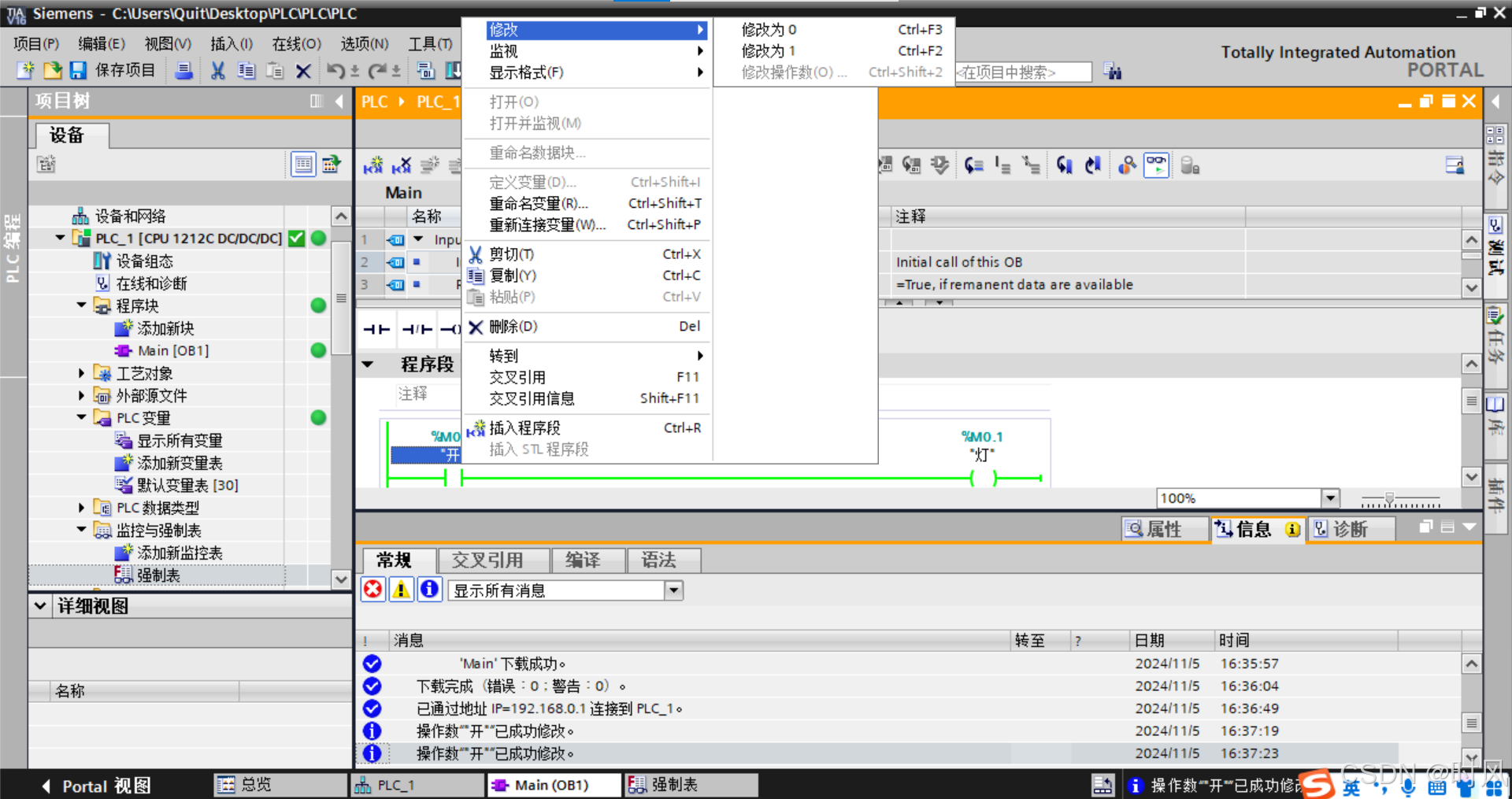Screen dimensions: 1512x799
Task: Click Sogou input method S icon
Action: click(x=1317, y=783)
